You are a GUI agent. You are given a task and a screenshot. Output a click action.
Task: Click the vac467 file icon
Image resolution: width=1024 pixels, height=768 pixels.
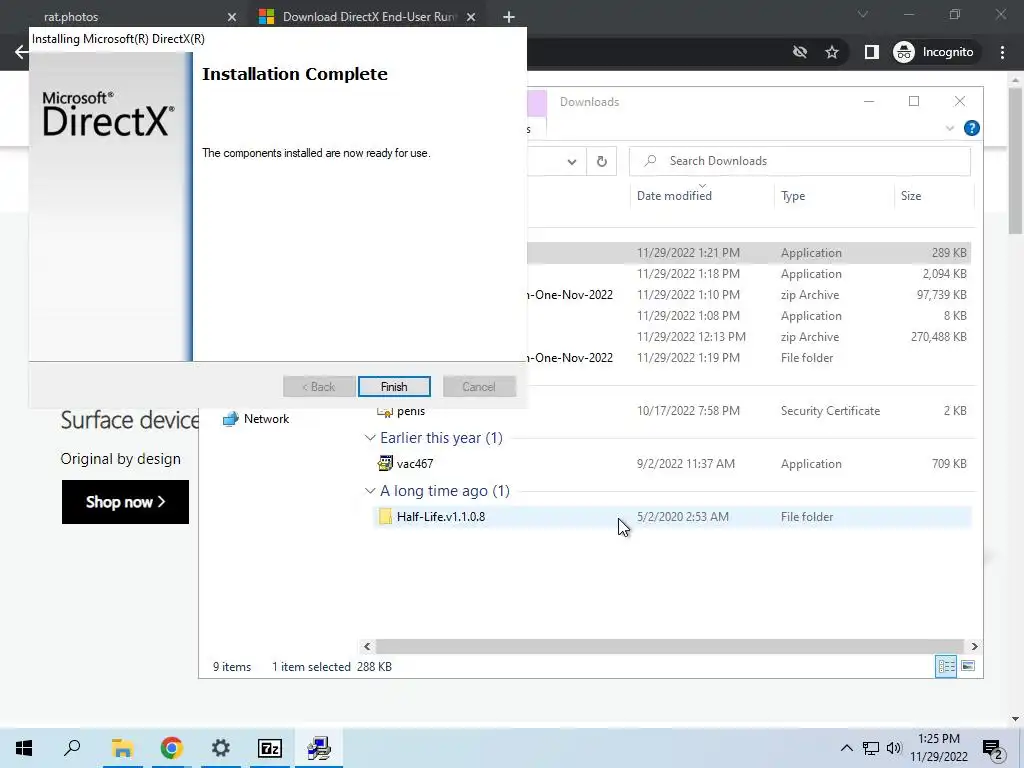pyautogui.click(x=385, y=464)
